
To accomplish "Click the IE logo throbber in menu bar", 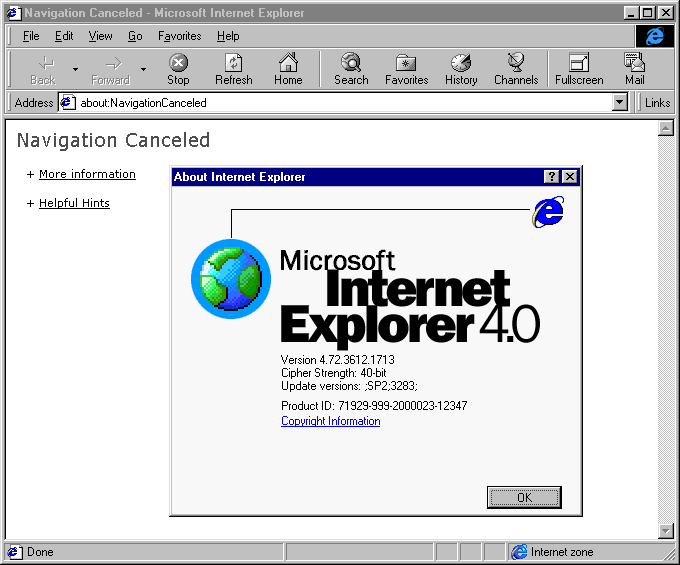I will point(655,36).
